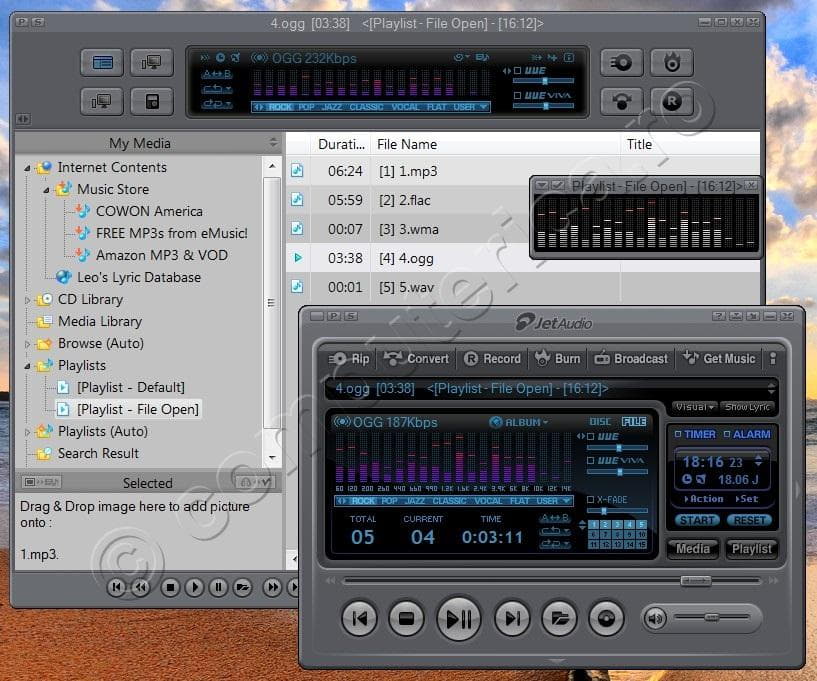Click the play button in media window bottom bar
Image resolution: width=817 pixels, height=681 pixels.
194,588
